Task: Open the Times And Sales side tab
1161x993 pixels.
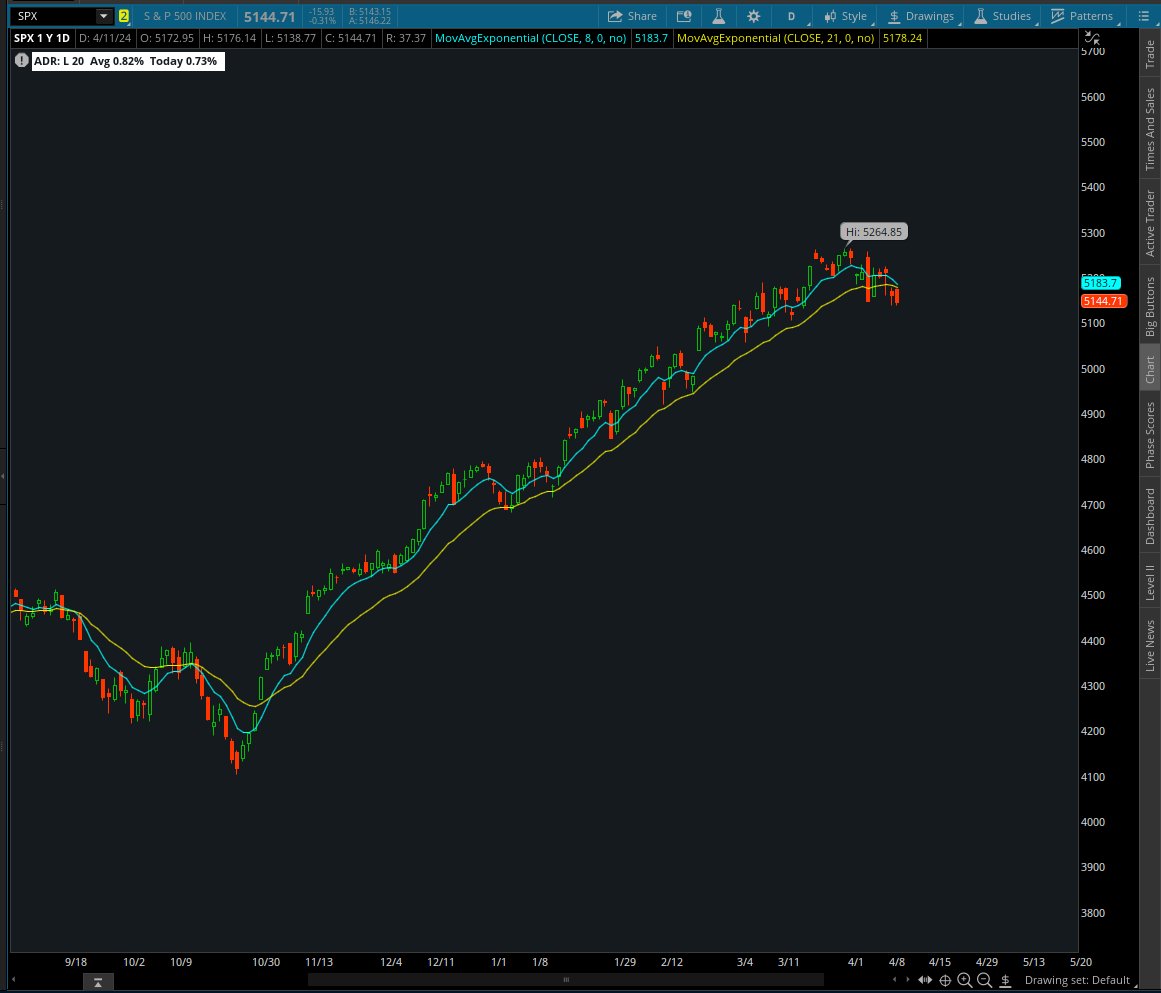Action: pyautogui.click(x=1150, y=129)
